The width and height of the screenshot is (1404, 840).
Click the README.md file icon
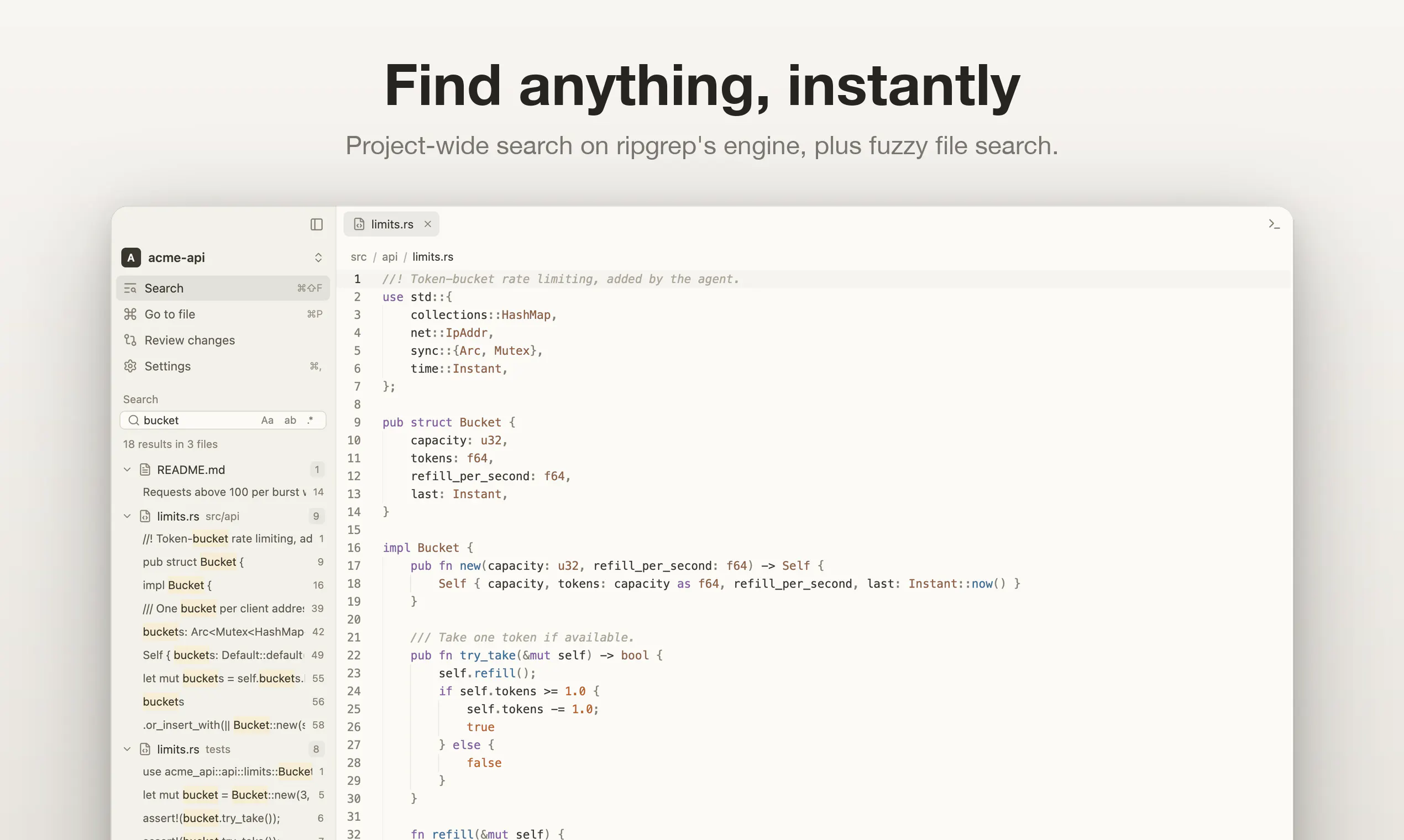(x=145, y=470)
